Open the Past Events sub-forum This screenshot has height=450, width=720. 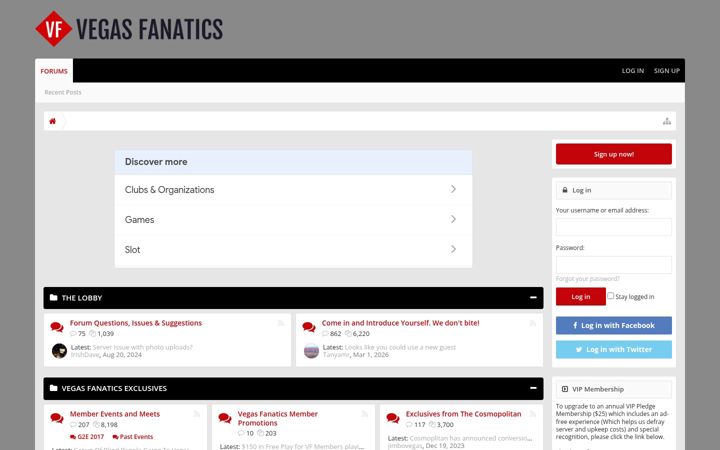(x=133, y=437)
